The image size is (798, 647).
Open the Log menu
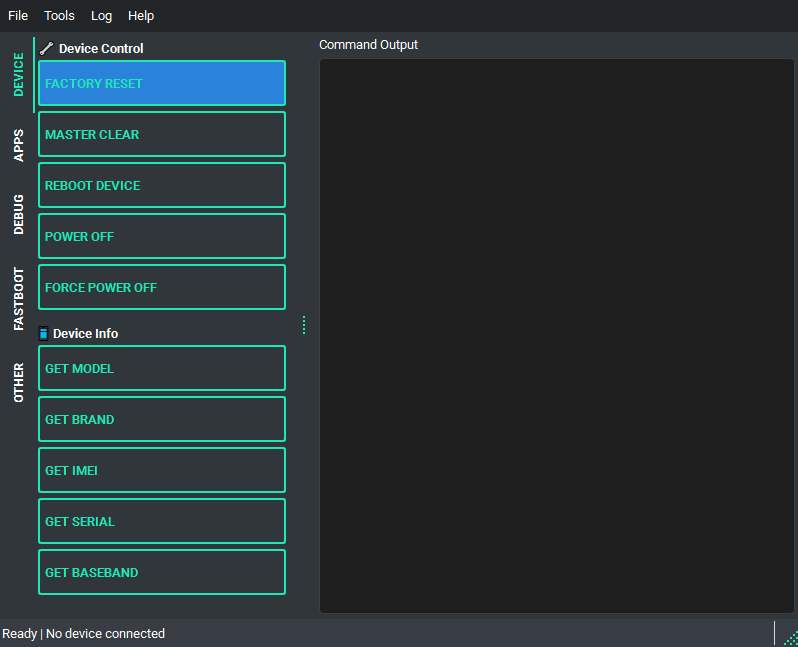101,16
